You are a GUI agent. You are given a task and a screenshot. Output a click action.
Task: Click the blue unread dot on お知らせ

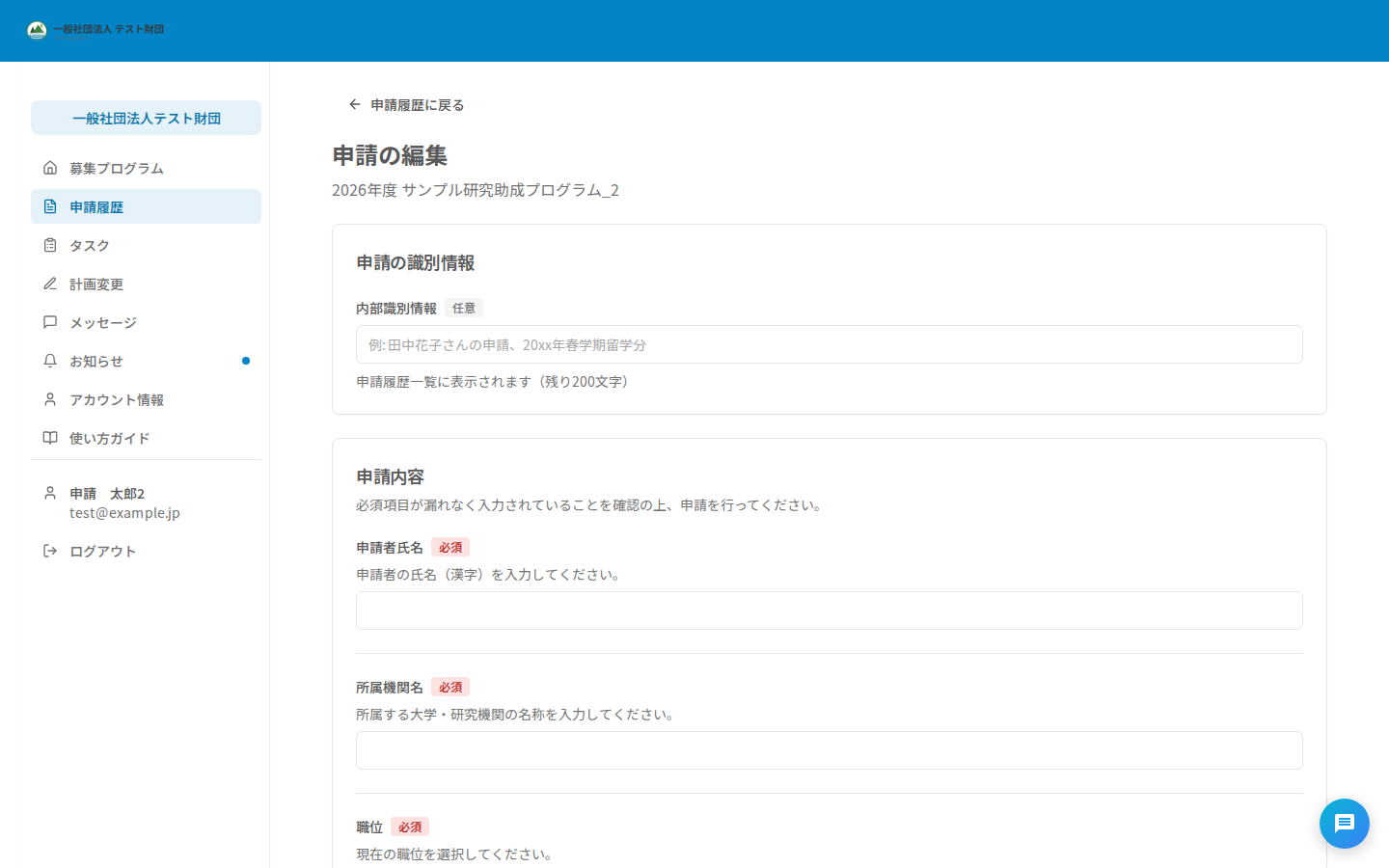[x=246, y=361]
